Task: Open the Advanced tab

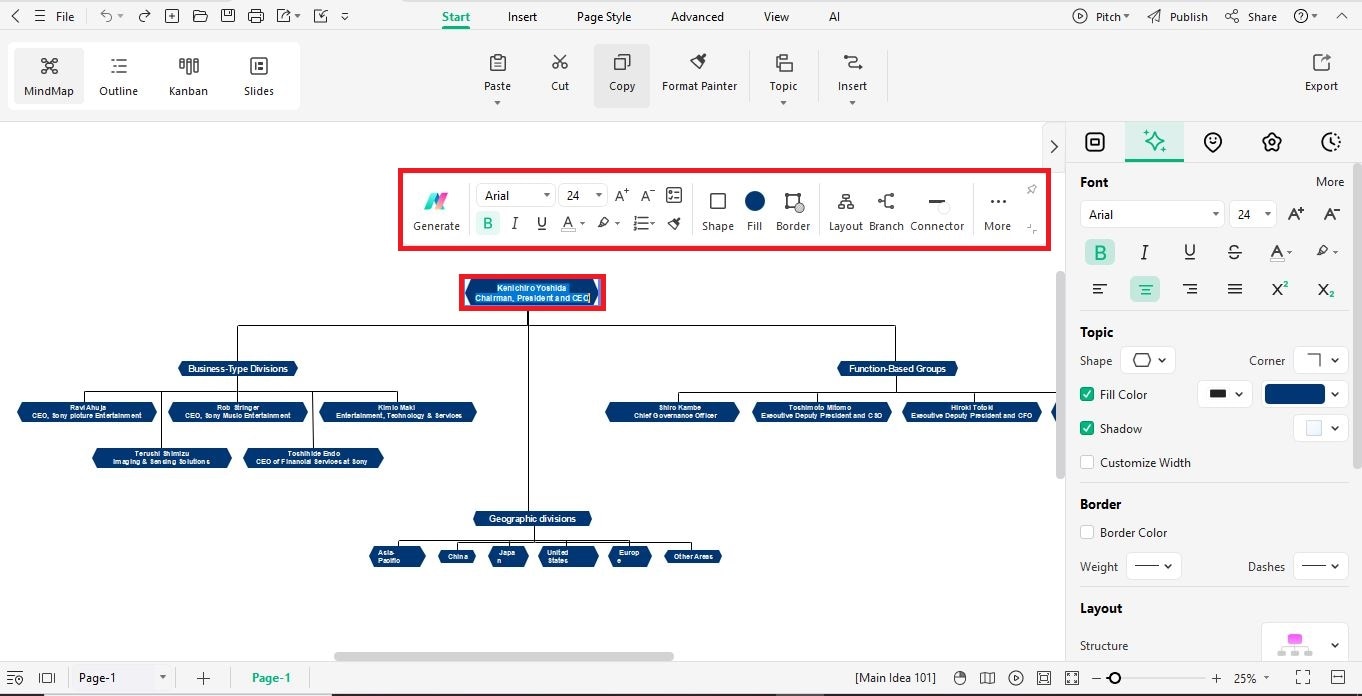Action: point(697,17)
